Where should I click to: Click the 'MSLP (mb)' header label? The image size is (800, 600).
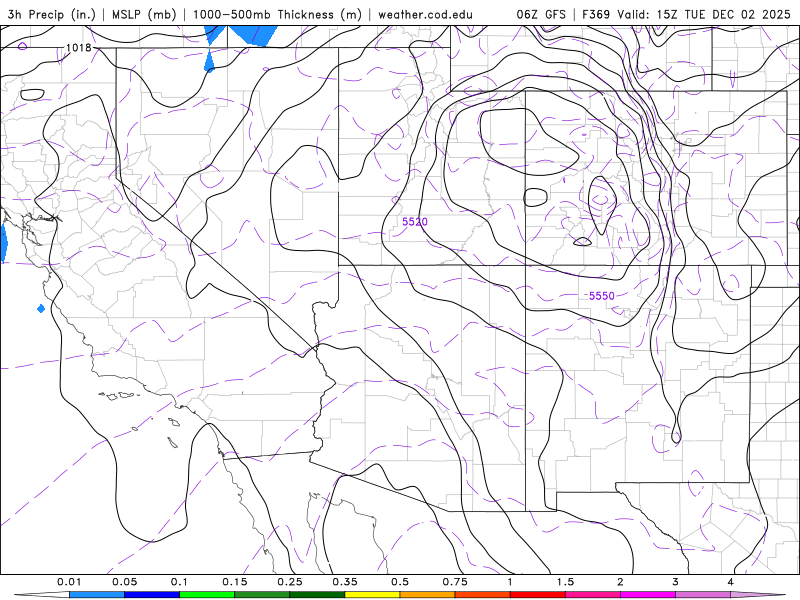tap(143, 14)
